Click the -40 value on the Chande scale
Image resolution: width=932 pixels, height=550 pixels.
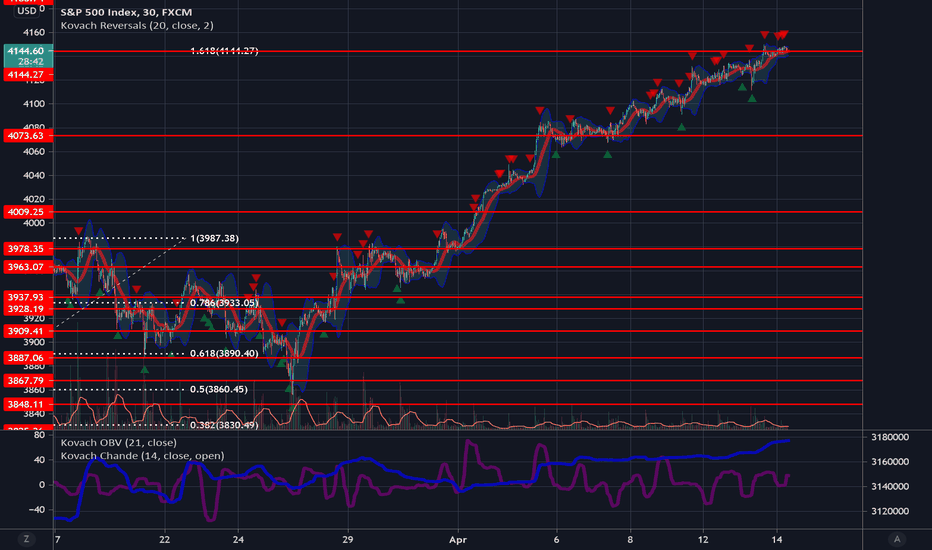tap(37, 510)
